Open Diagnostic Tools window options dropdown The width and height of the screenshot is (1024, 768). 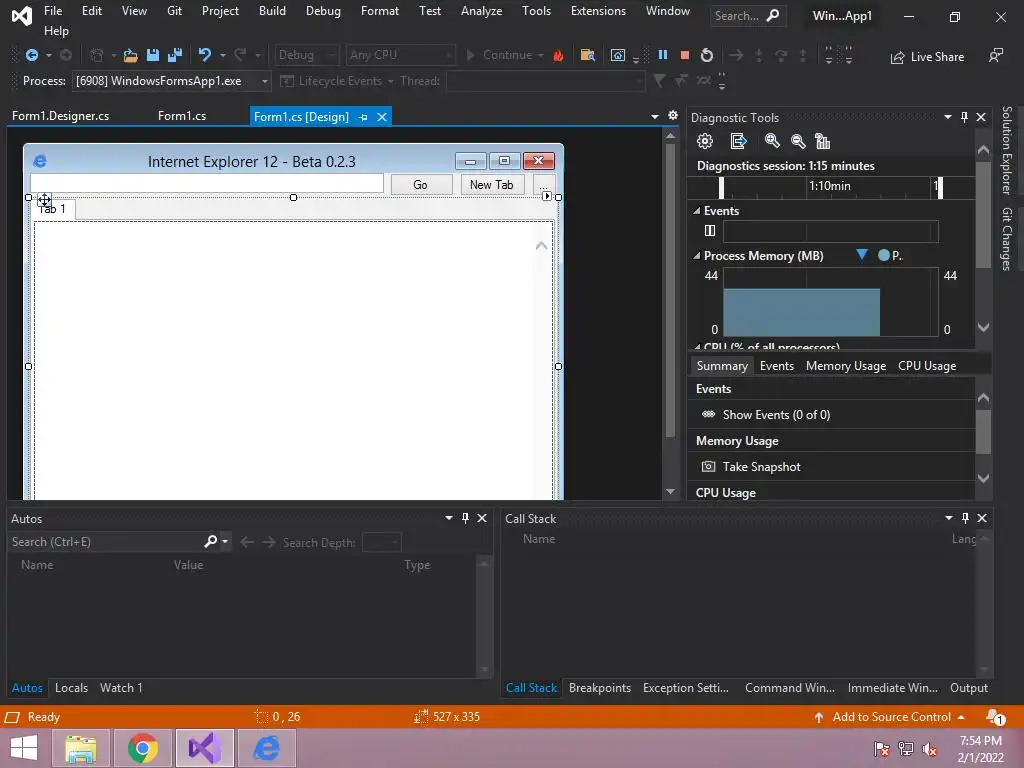pyautogui.click(x=948, y=117)
